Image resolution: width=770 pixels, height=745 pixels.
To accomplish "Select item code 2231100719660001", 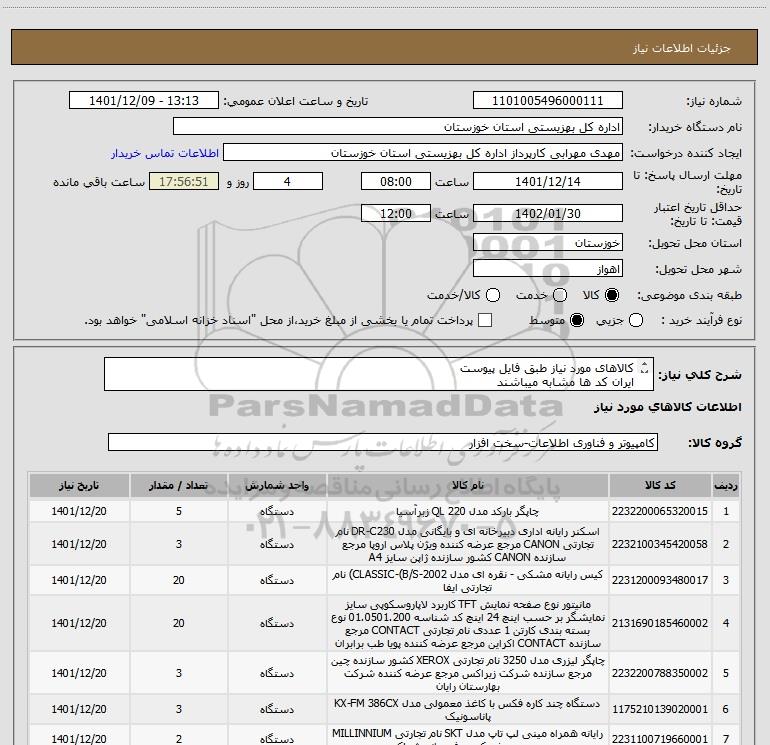I will [x=660, y=739].
